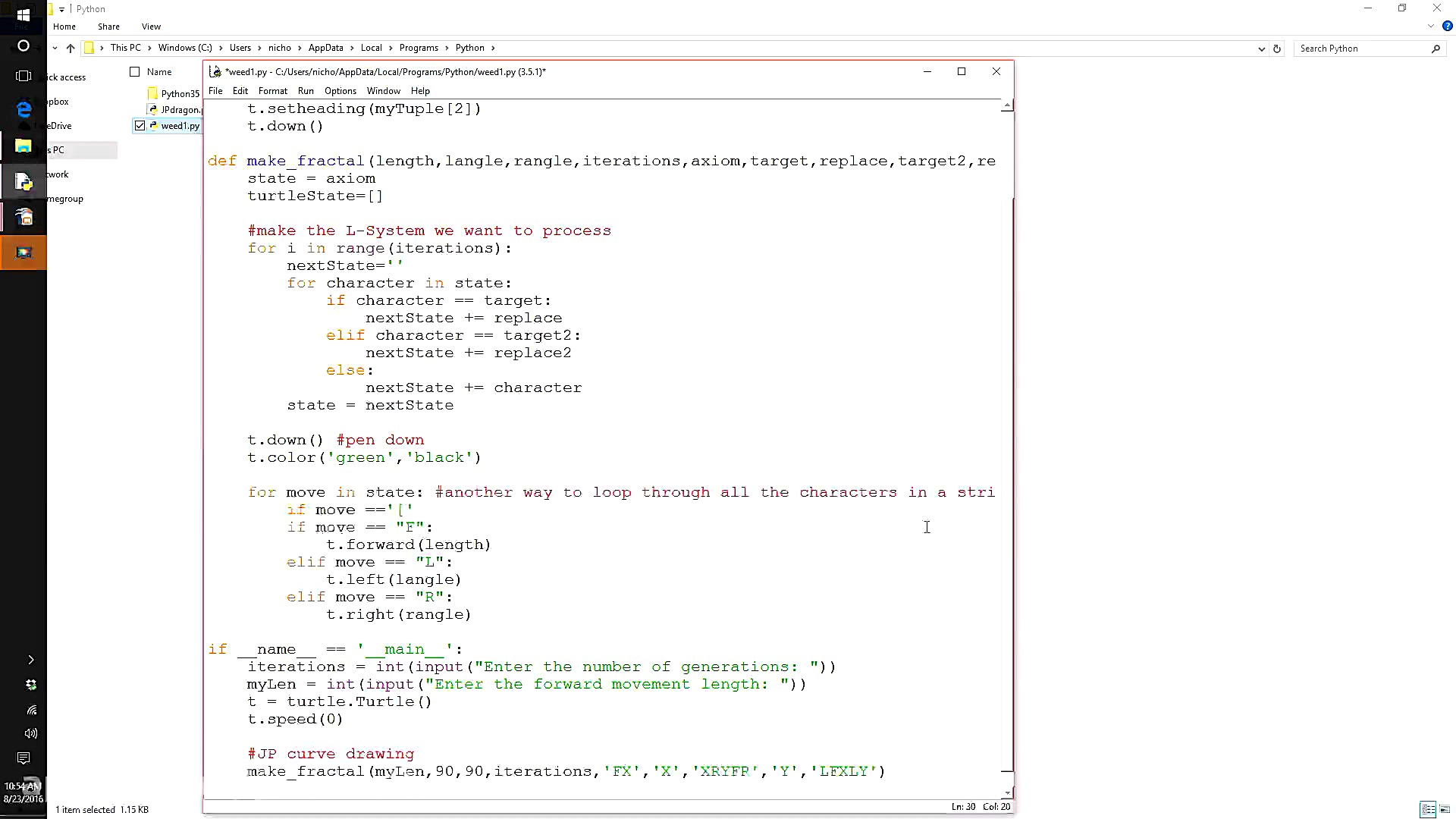The height and width of the screenshot is (819, 1456).
Task: Check the select-all checkbox beside Name
Action: [x=135, y=72]
